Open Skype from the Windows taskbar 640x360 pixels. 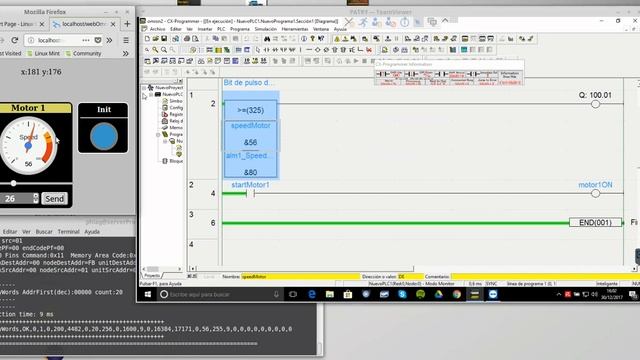pos(402,294)
